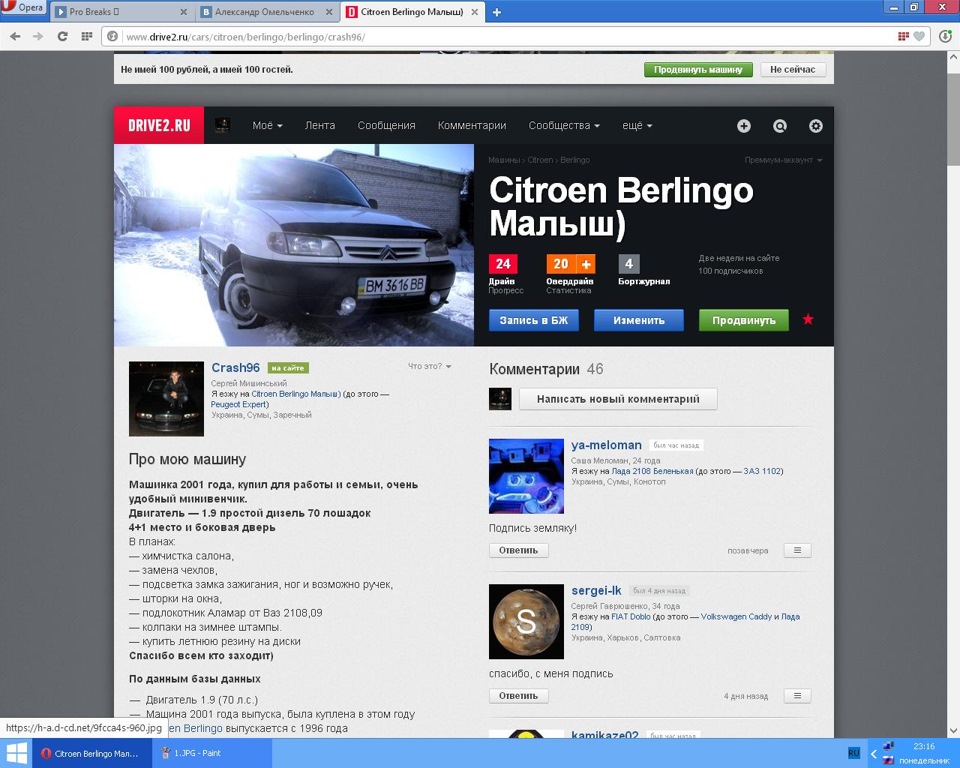Expand the Сообщества dropdown menu
Screen dimensions: 960x768
tap(564, 126)
